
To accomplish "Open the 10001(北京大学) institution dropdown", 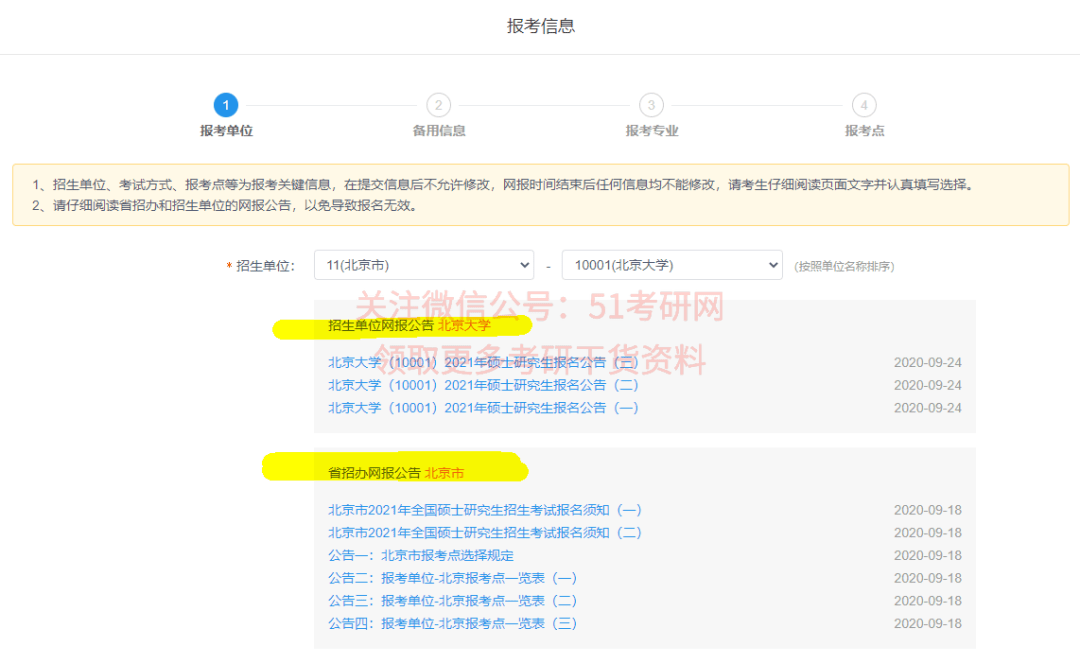I will click(x=672, y=265).
